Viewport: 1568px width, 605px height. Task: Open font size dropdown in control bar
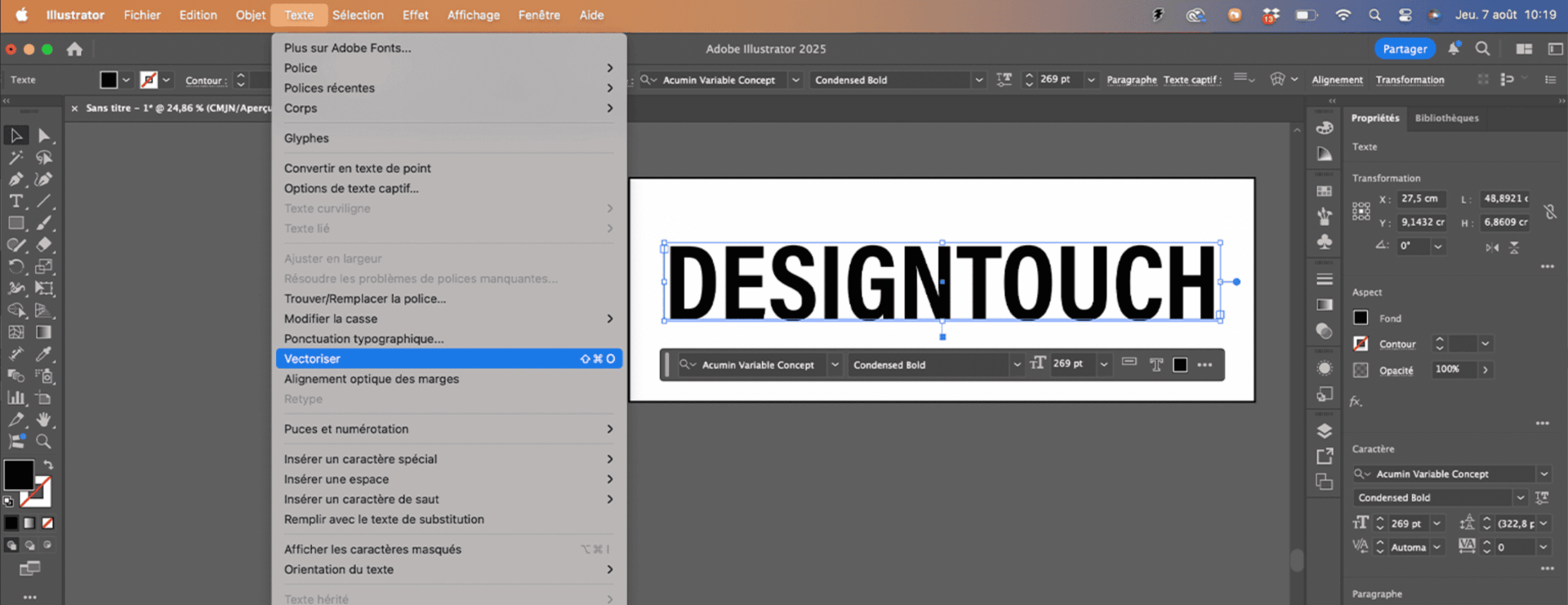[x=1091, y=80]
